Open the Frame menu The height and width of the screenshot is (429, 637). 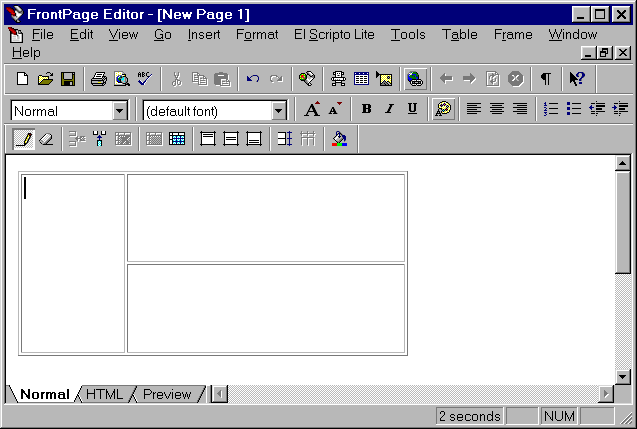513,35
